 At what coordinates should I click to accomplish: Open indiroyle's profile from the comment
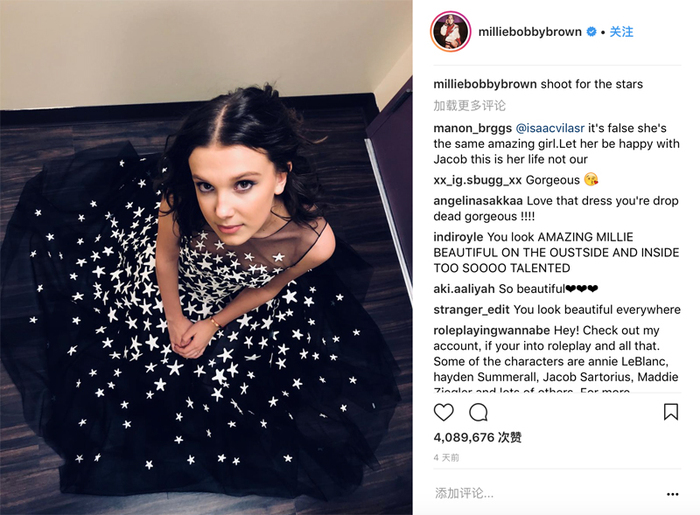(458, 237)
